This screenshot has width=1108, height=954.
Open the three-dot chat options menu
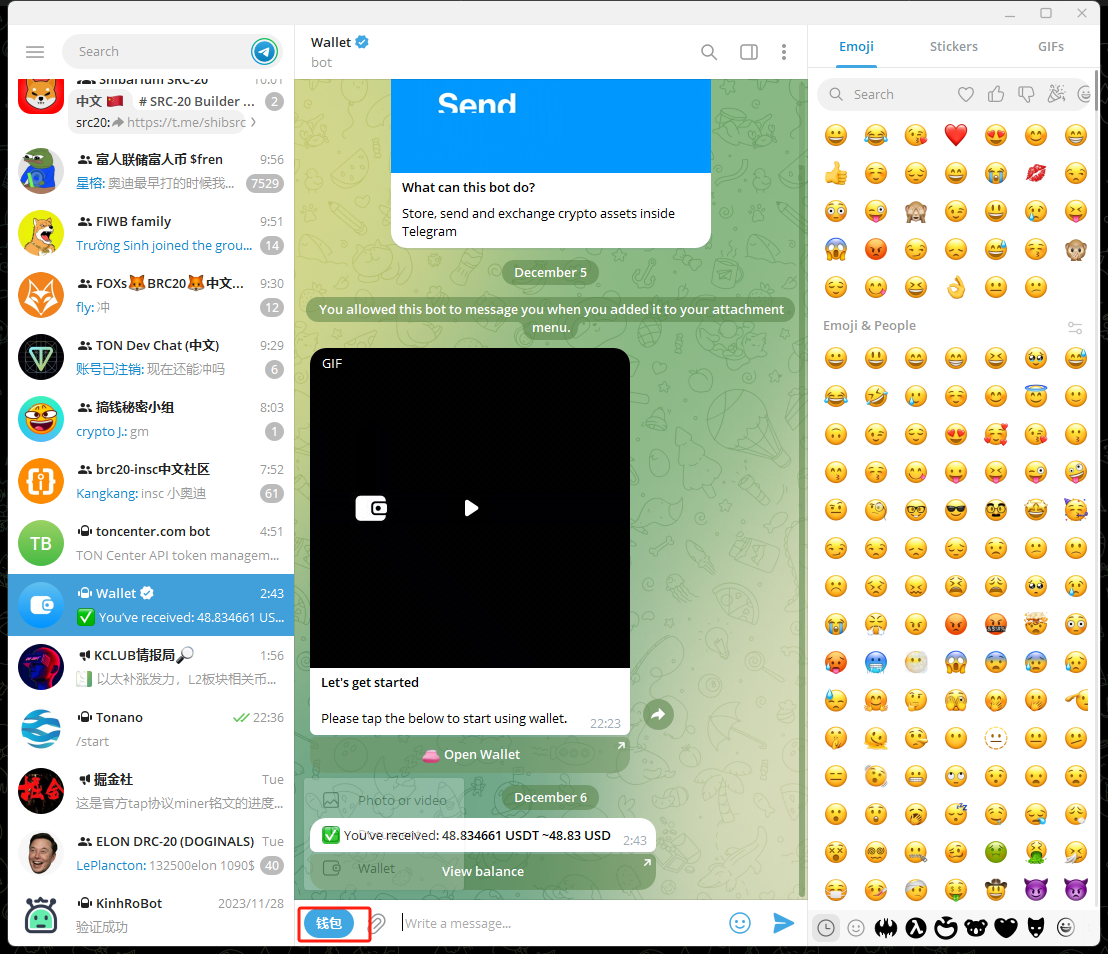[x=784, y=52]
